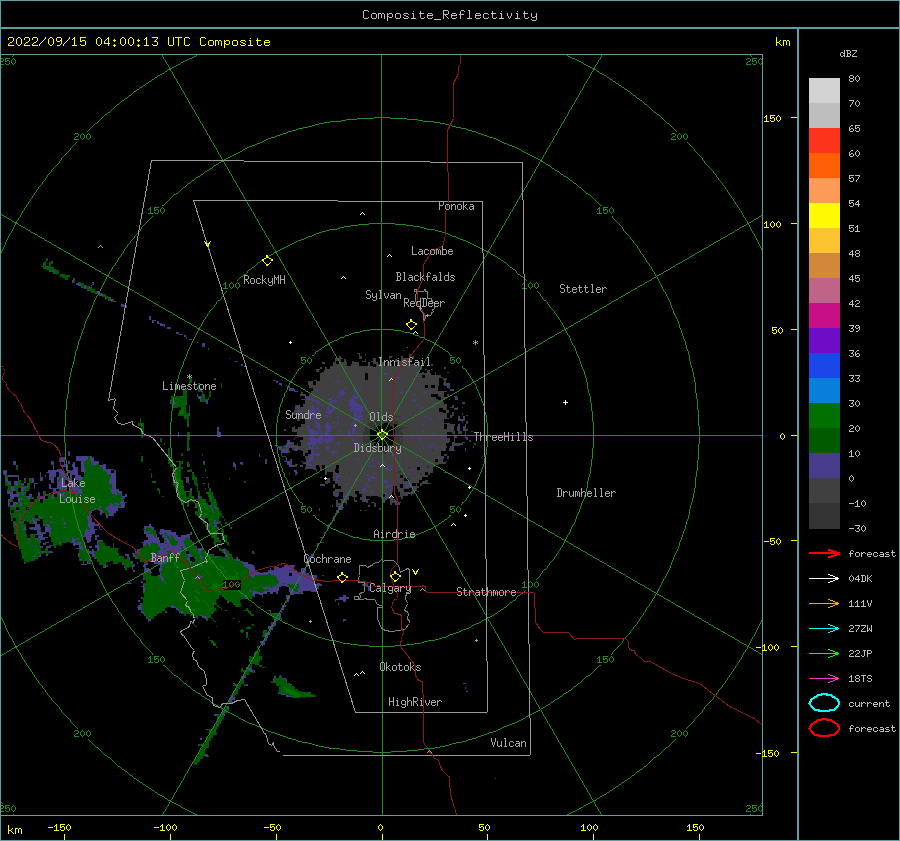Click the Stettler label
Image resolution: width=900 pixels, height=841 pixels.
583,289
